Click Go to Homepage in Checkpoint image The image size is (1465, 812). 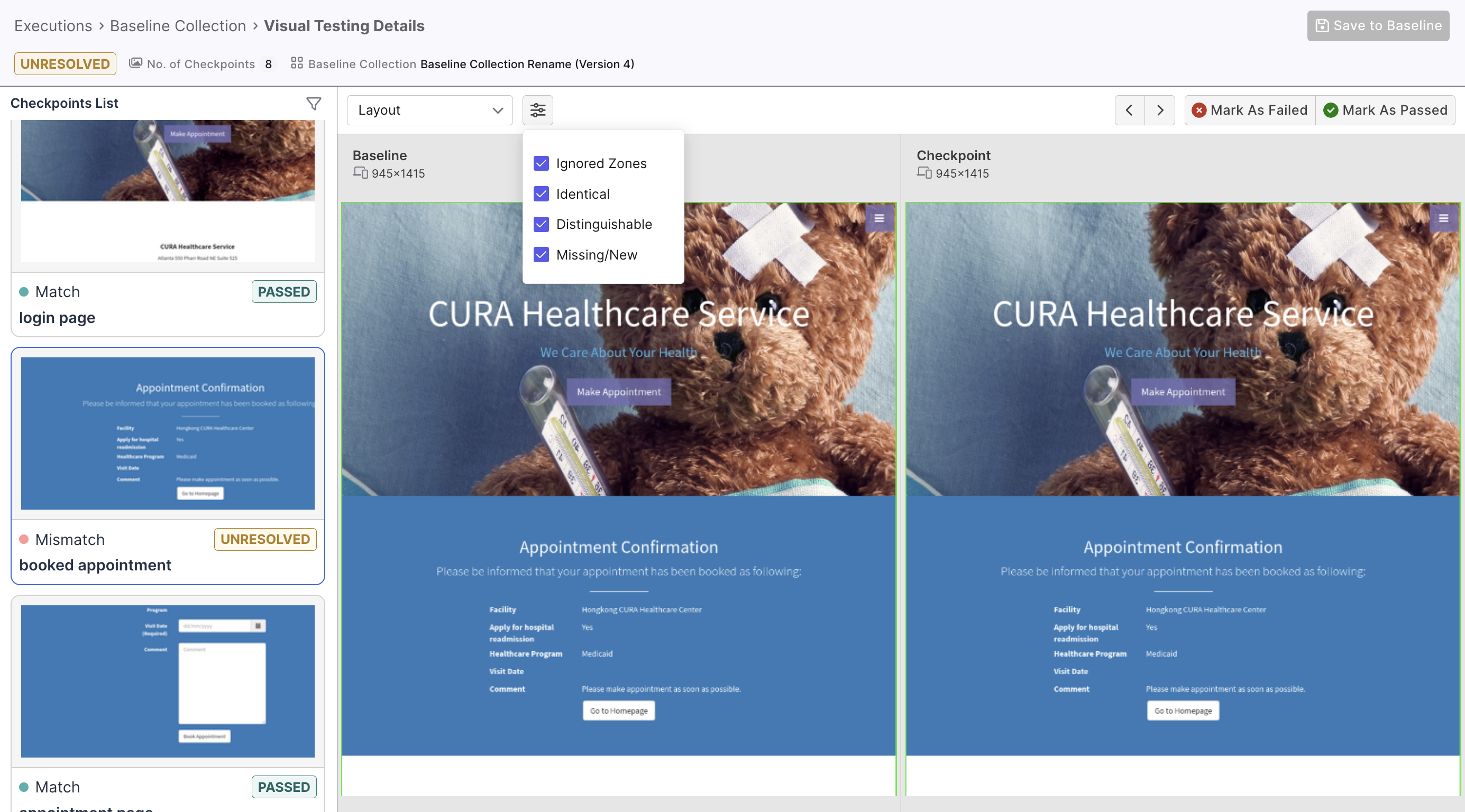click(1183, 710)
